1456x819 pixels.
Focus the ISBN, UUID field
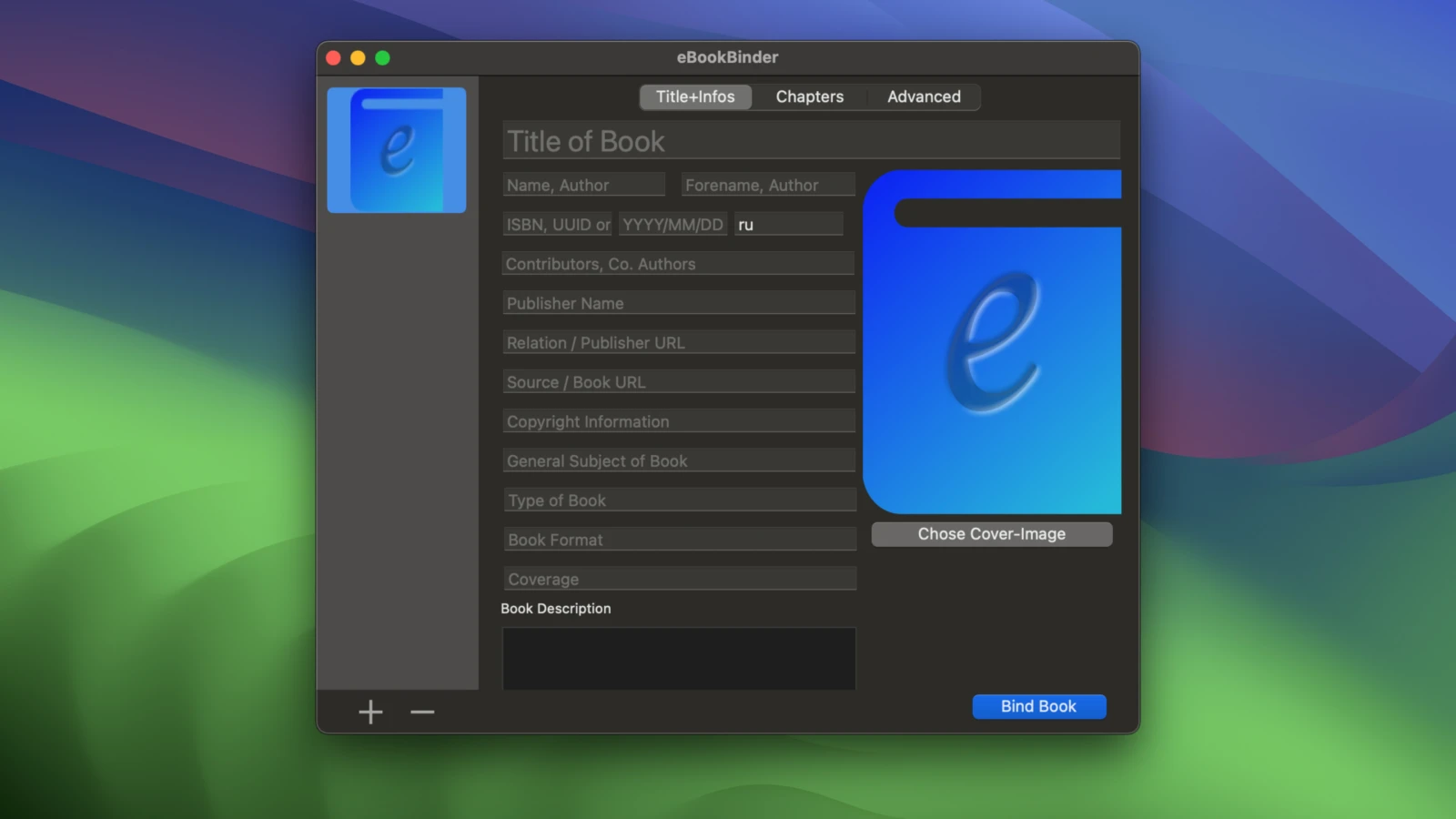pyautogui.click(x=557, y=224)
